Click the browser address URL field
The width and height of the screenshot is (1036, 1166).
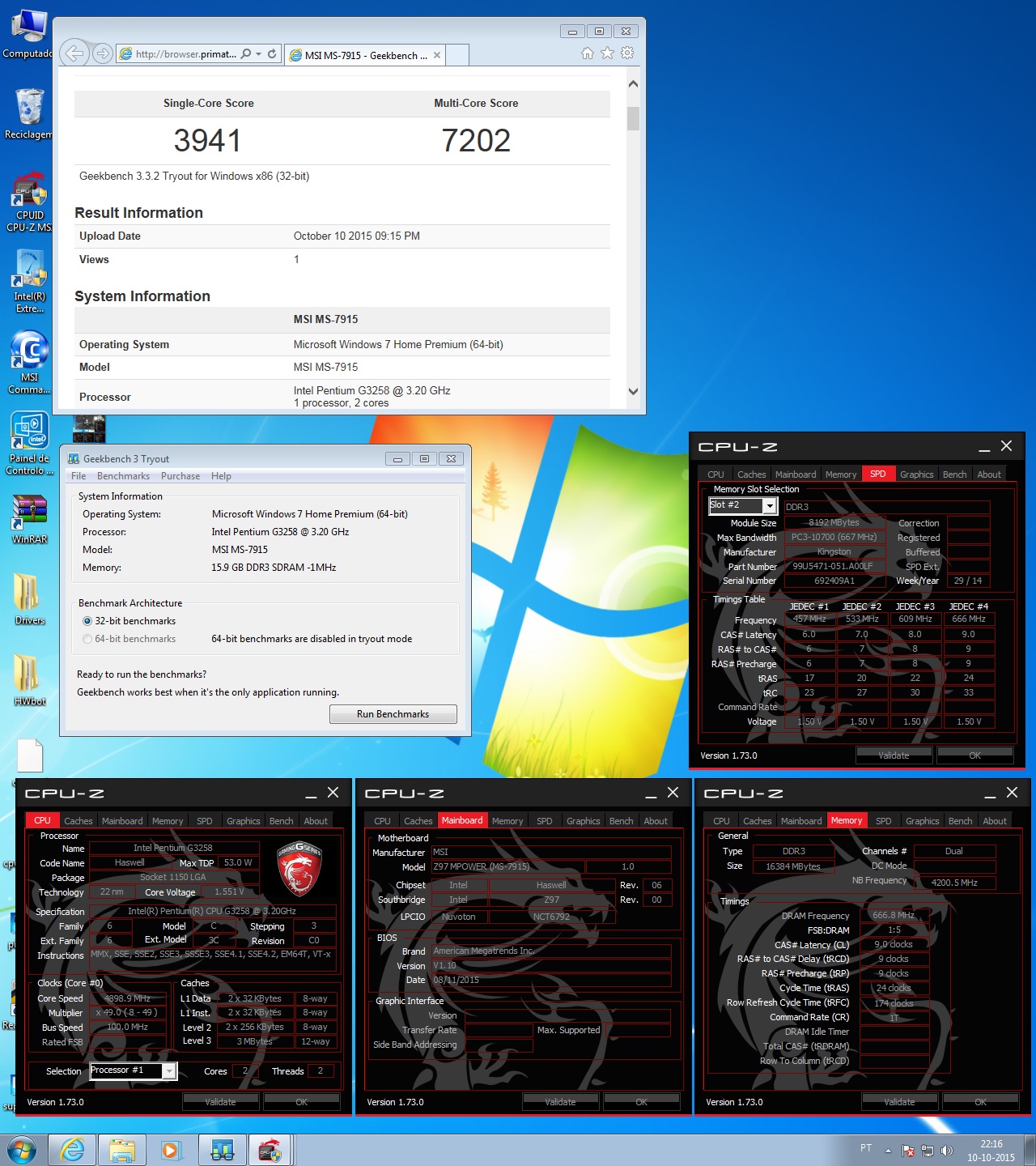186,54
